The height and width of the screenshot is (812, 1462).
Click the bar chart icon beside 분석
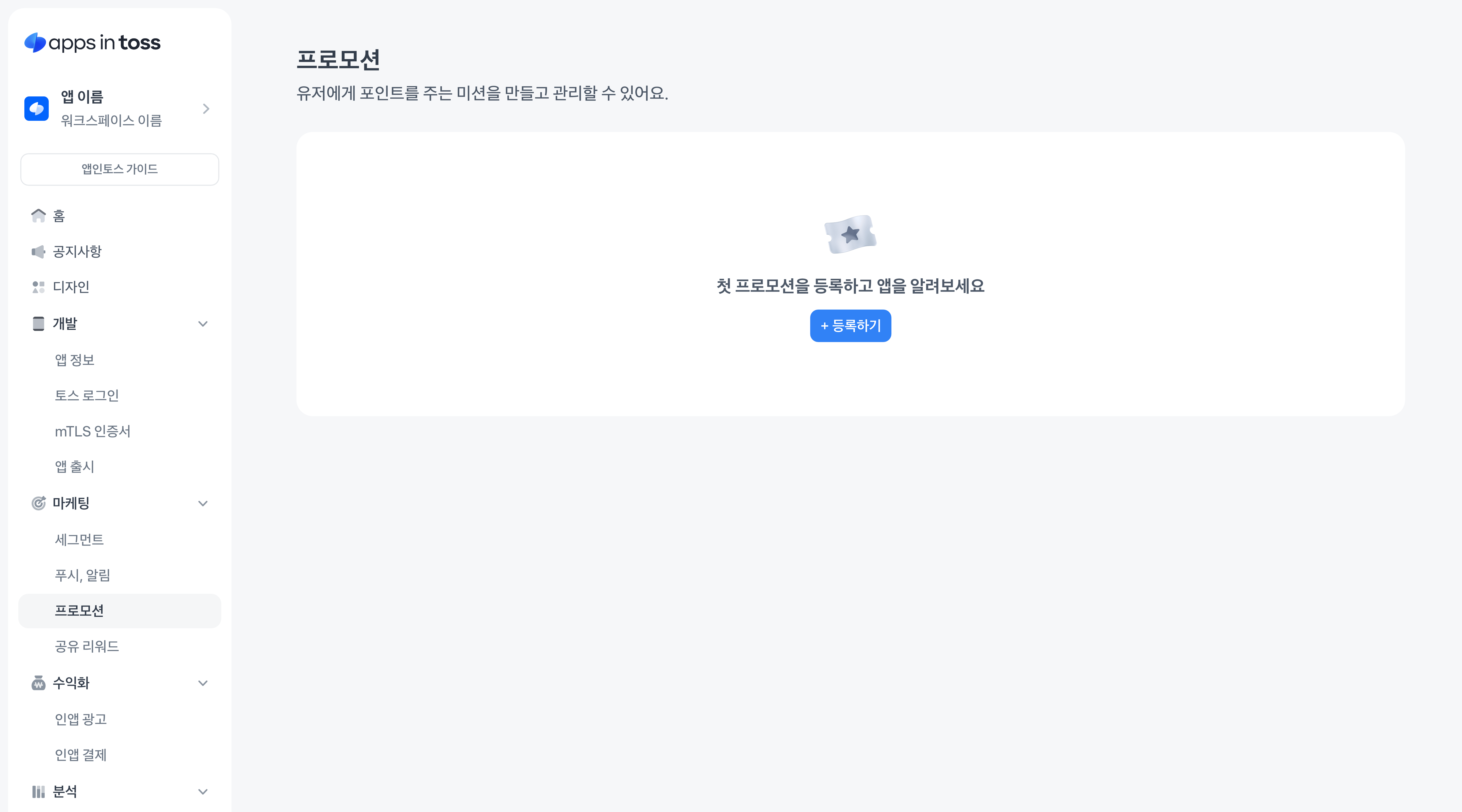coord(38,791)
